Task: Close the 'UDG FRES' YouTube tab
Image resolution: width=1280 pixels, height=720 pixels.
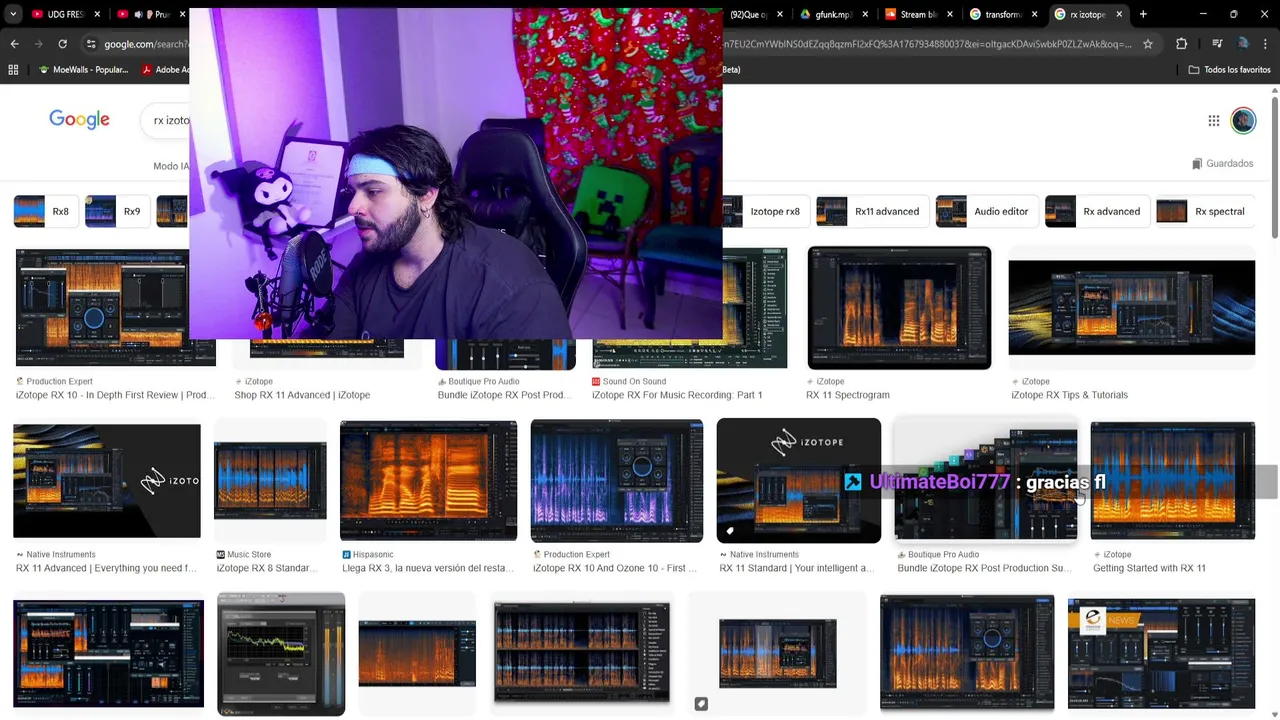Action: tap(98, 14)
